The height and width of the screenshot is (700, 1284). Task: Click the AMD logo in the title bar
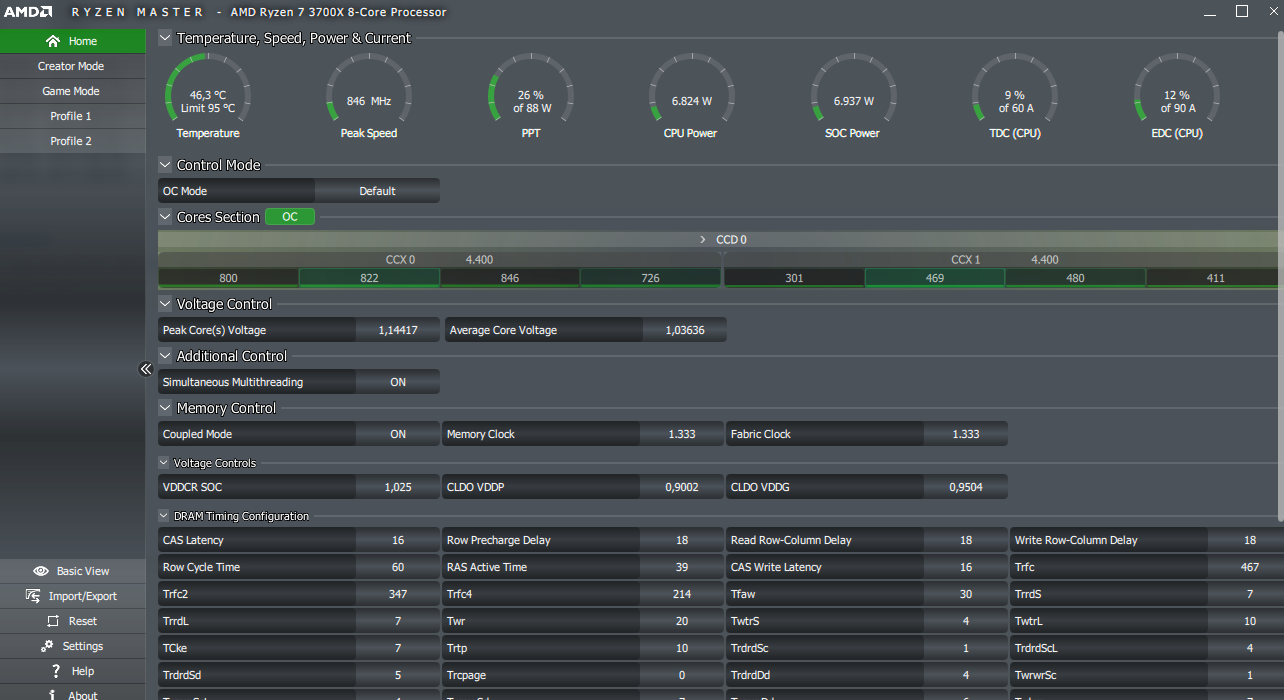pyautogui.click(x=27, y=12)
